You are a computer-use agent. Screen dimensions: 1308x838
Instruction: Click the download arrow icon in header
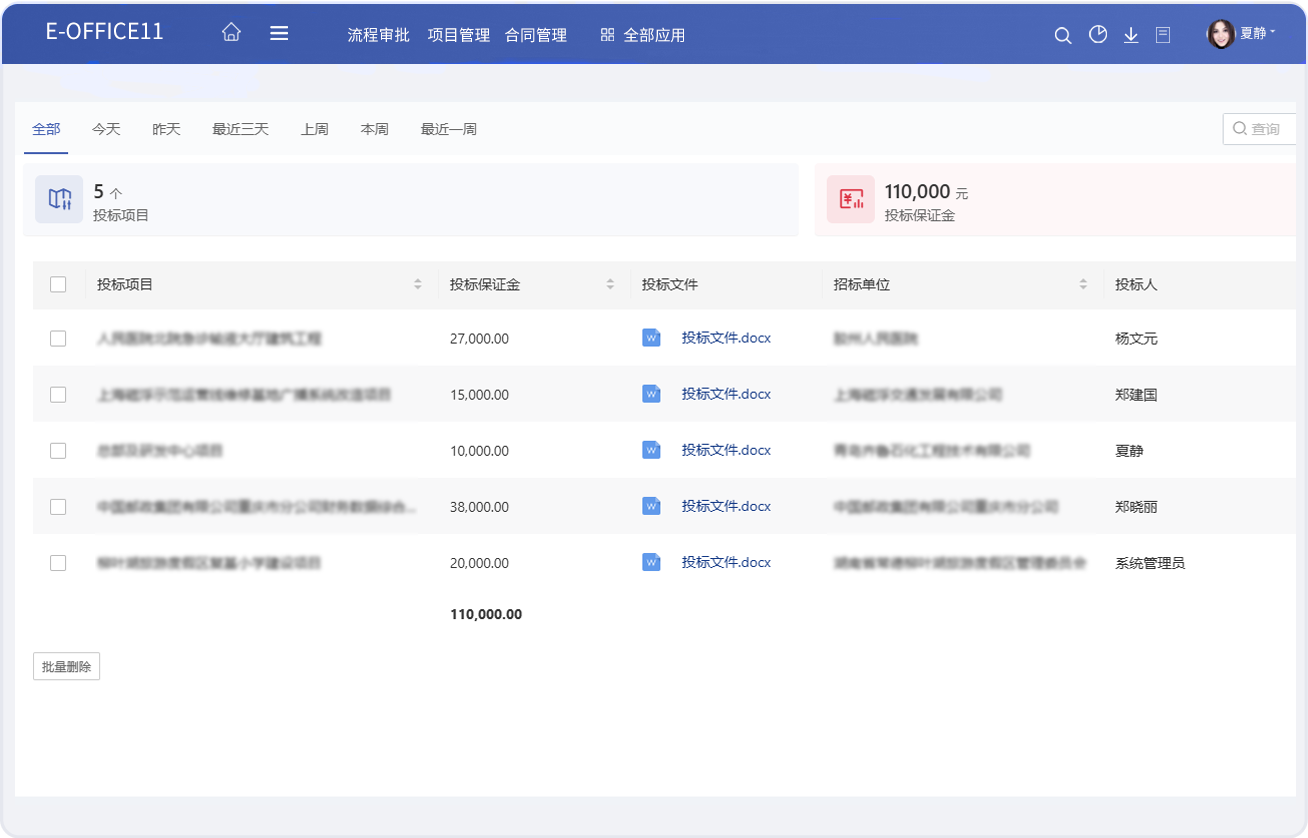(x=1131, y=35)
